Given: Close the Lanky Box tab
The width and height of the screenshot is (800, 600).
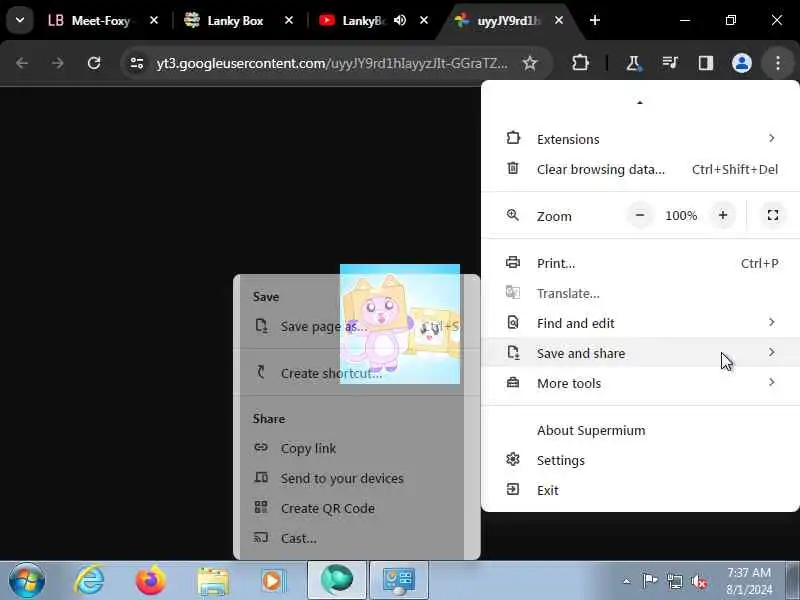Looking at the screenshot, I should pyautogui.click(x=289, y=20).
